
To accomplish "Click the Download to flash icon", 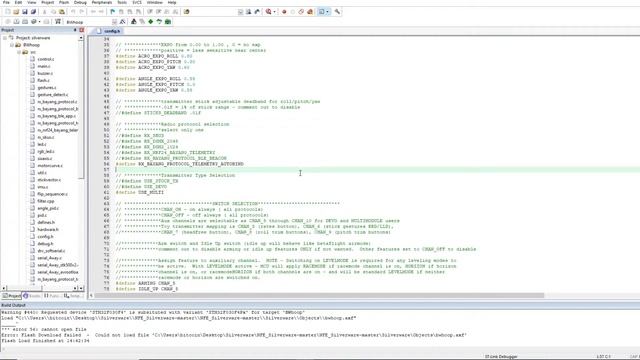I will pyautogui.click(x=58, y=22).
